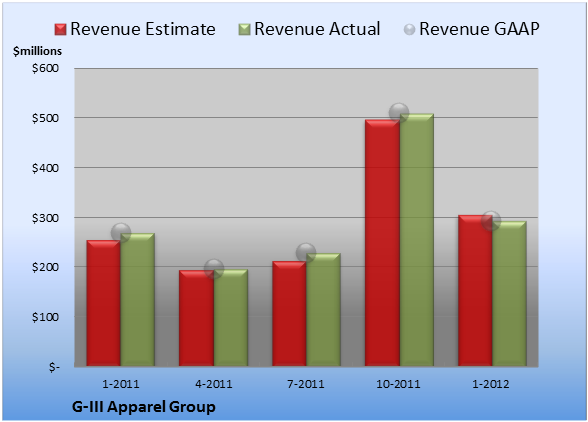Select the red estimate bar for 1-2012
This screenshot has width=588, height=422.
click(475, 291)
